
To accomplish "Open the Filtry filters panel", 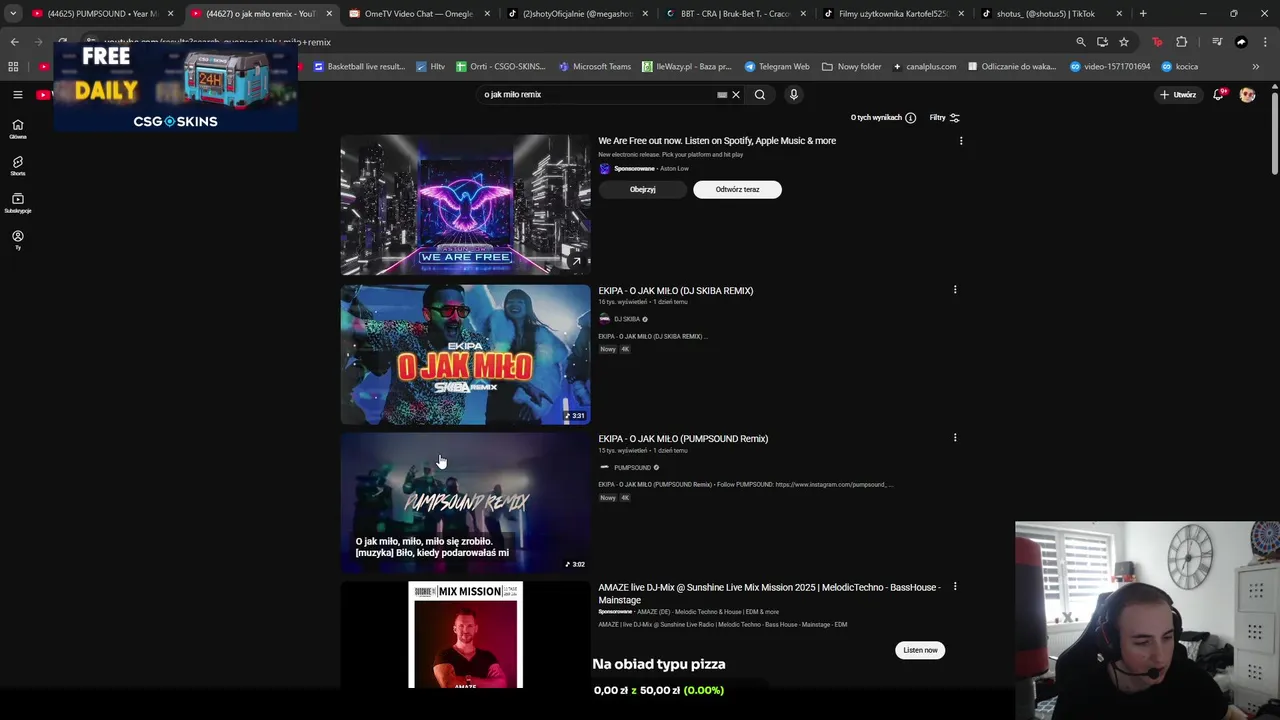I will pos(944,118).
